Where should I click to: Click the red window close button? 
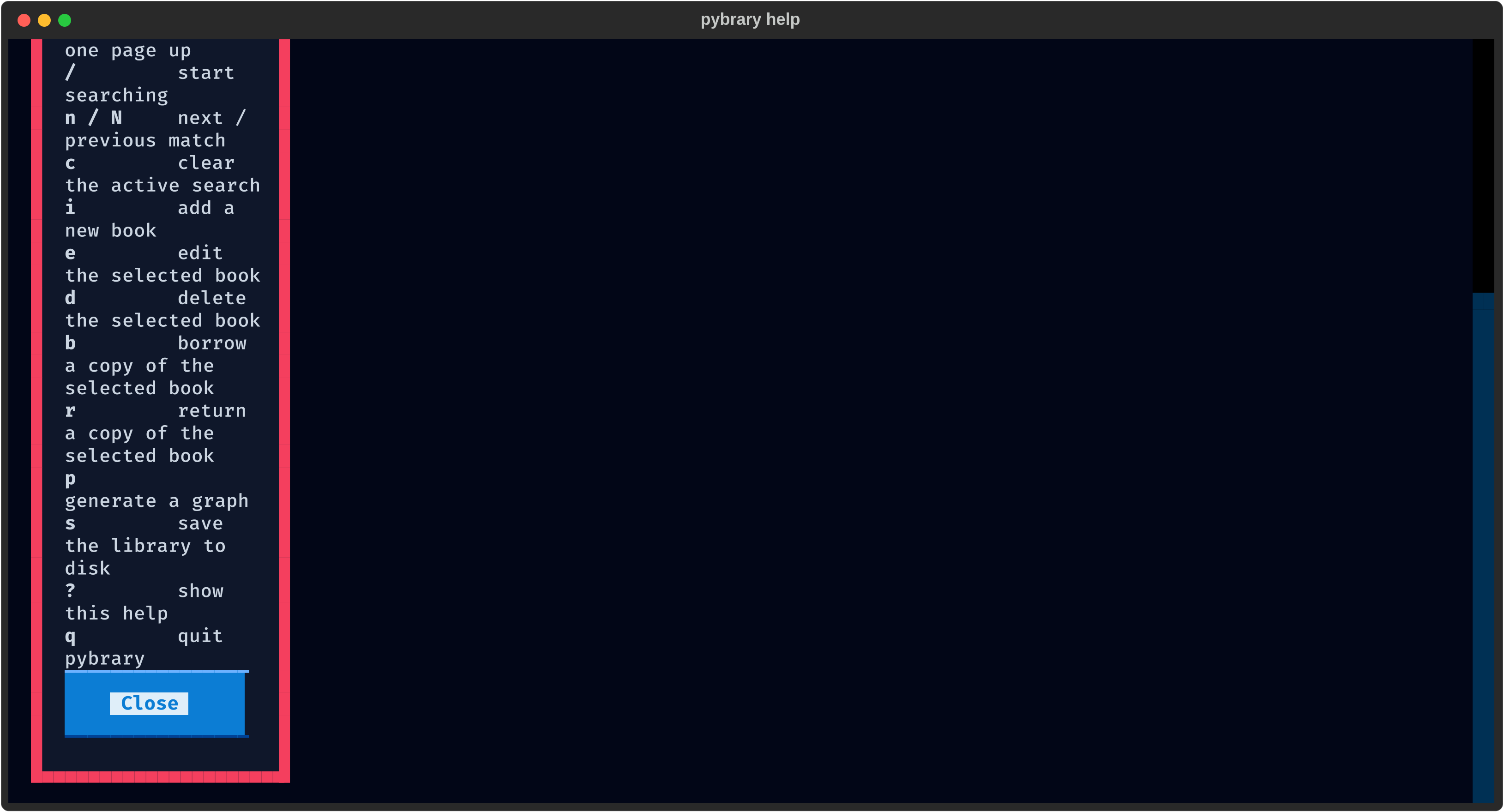(24, 20)
